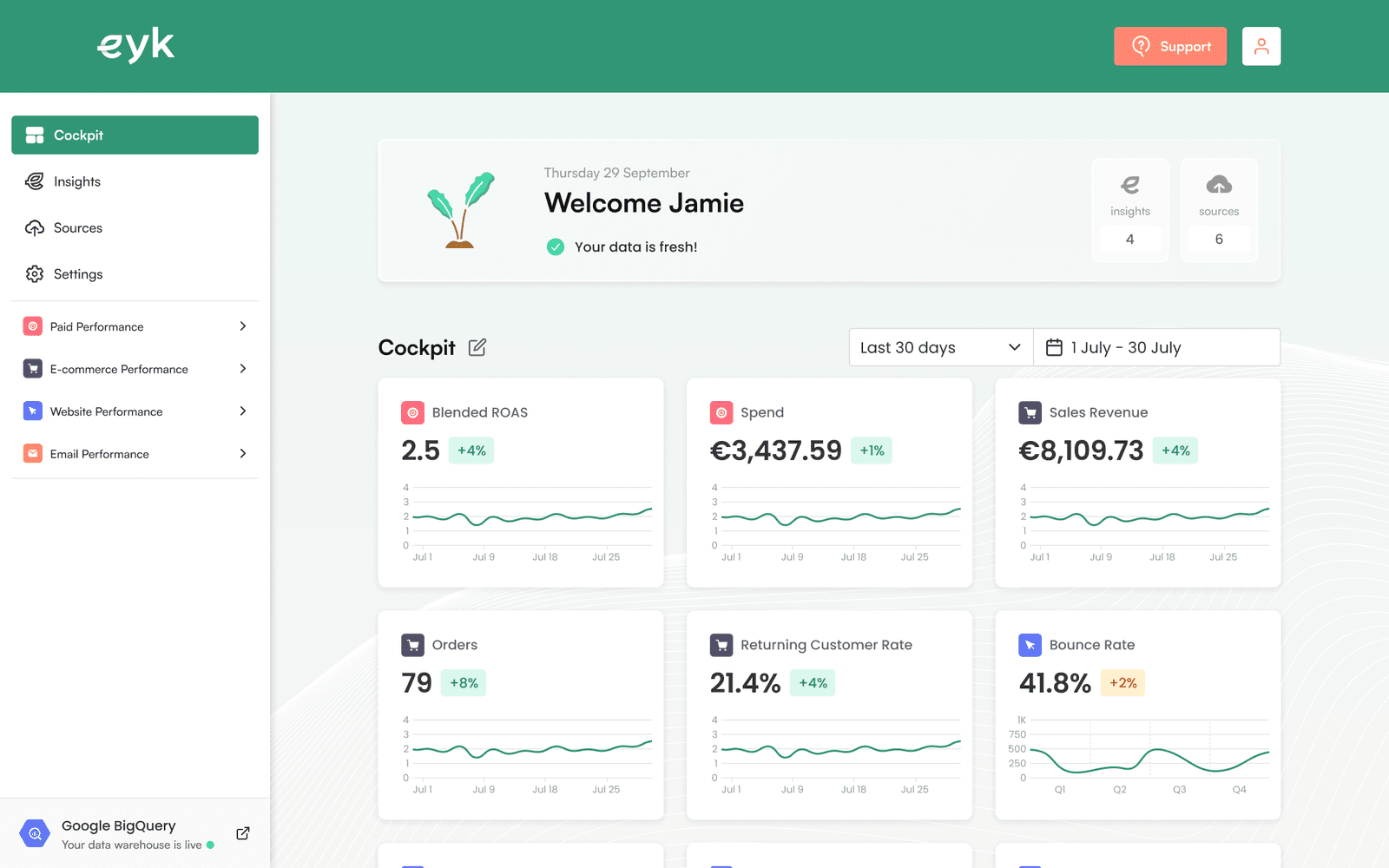
Task: Click the Blended ROAS target icon
Action: coord(412,412)
